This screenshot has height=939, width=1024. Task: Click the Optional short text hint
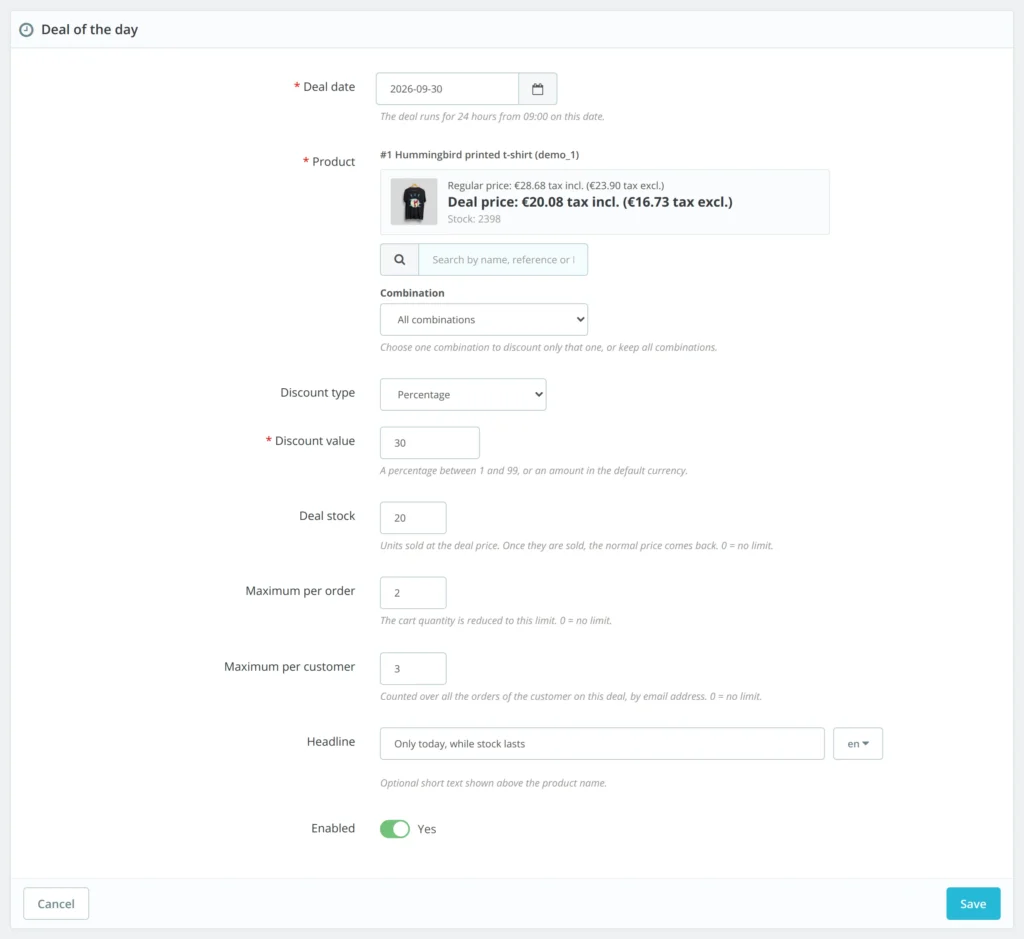pyautogui.click(x=493, y=783)
